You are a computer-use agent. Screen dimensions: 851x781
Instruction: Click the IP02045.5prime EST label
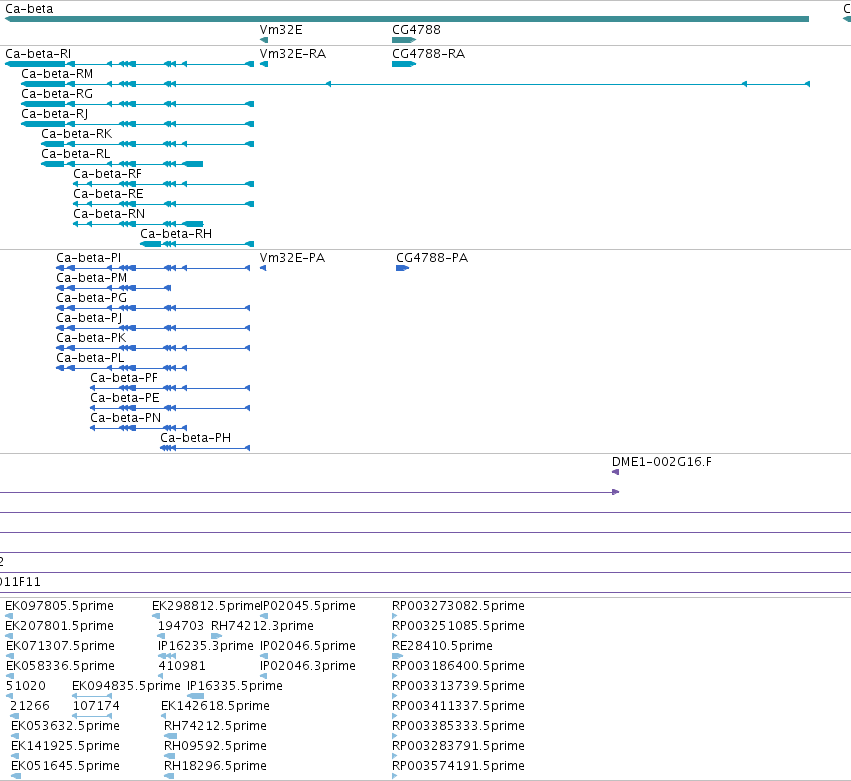pyautogui.click(x=309, y=606)
